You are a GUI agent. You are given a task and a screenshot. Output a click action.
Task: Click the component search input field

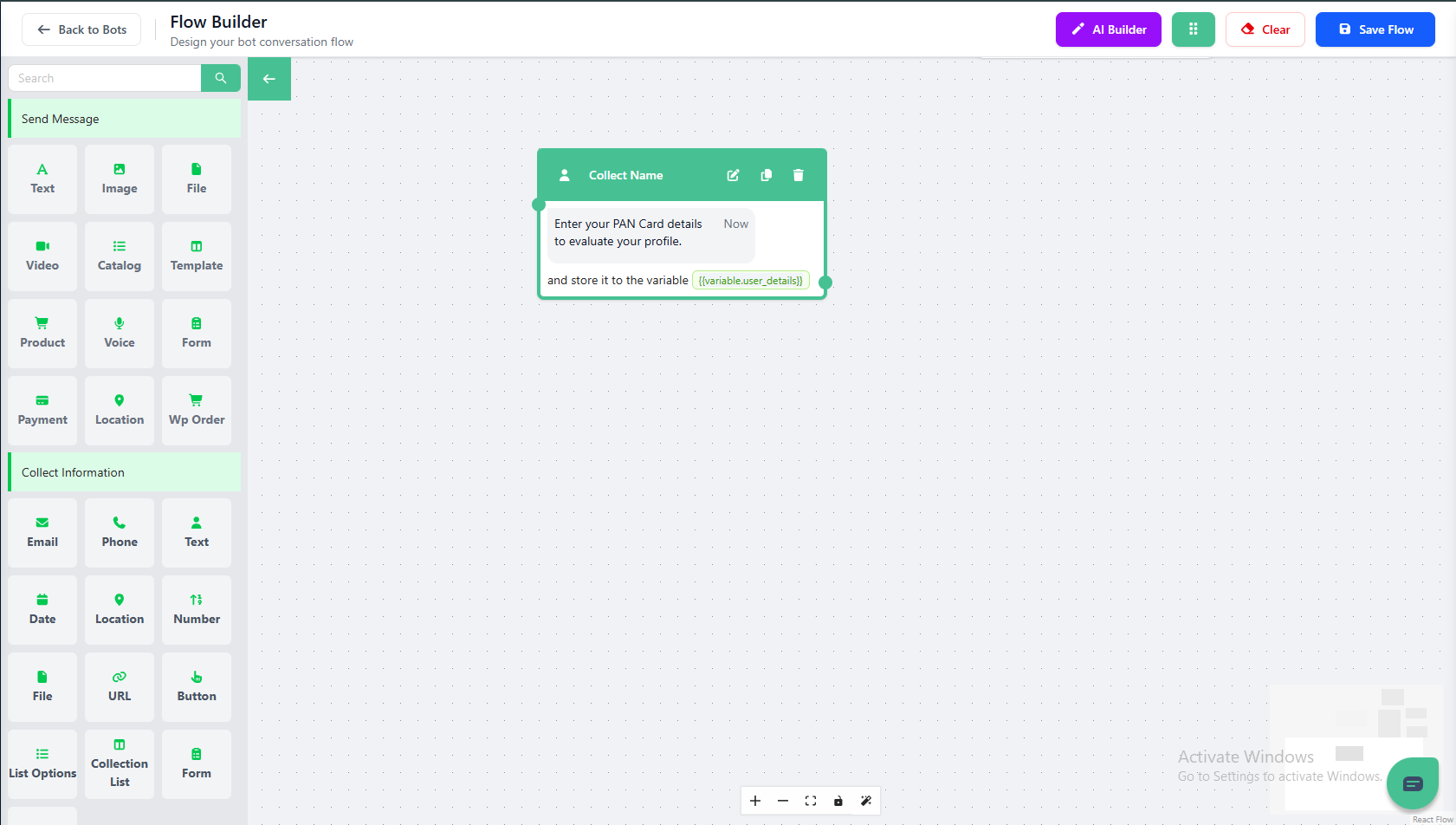tap(106, 78)
